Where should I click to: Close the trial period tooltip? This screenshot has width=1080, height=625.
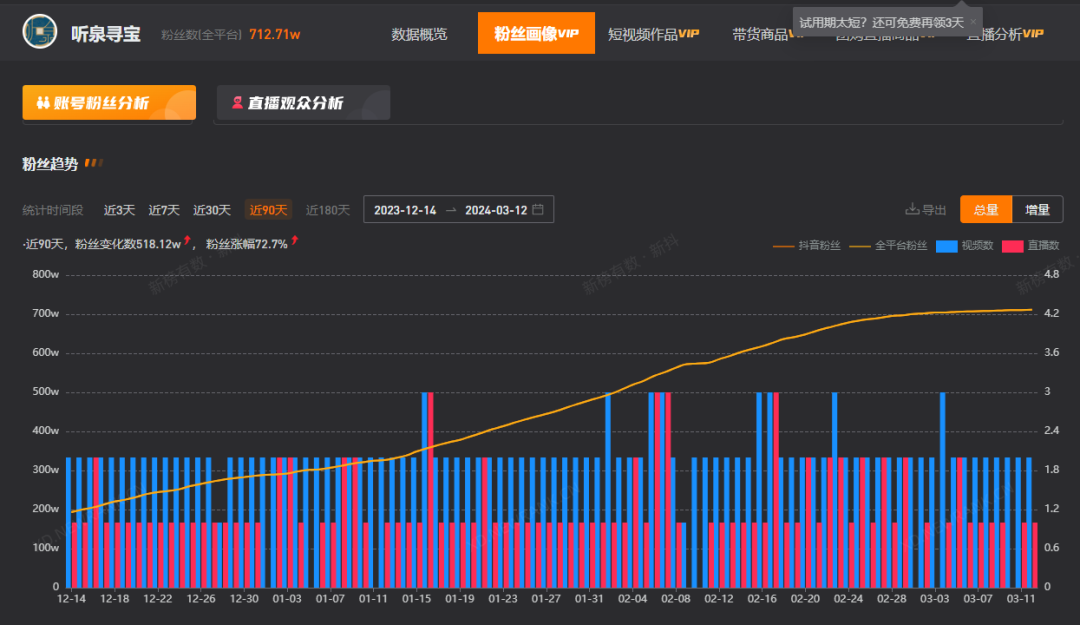(x=971, y=21)
